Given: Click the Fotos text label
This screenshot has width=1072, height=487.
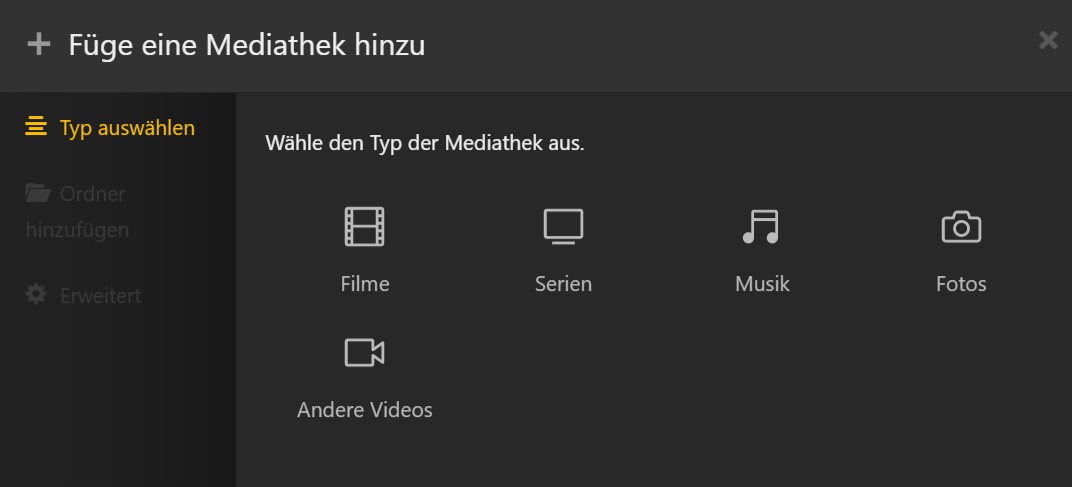Looking at the screenshot, I should tap(961, 284).
